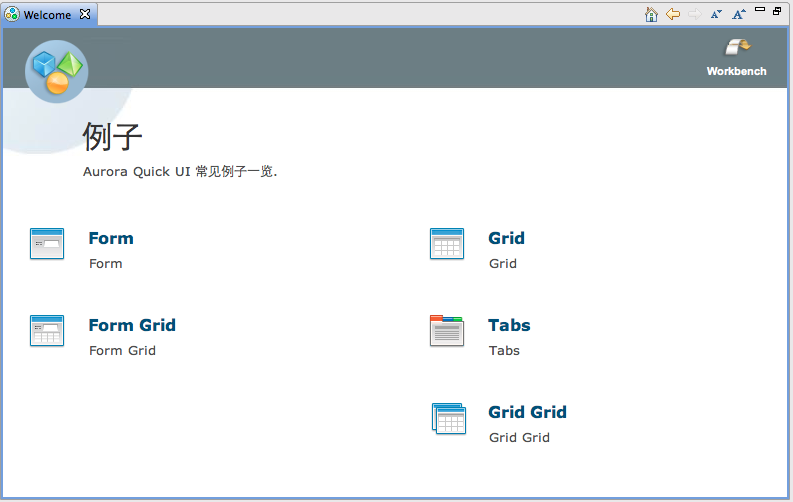Screen dimensions: 793x502
Task: Open the Form heading link
Action: (x=111, y=238)
